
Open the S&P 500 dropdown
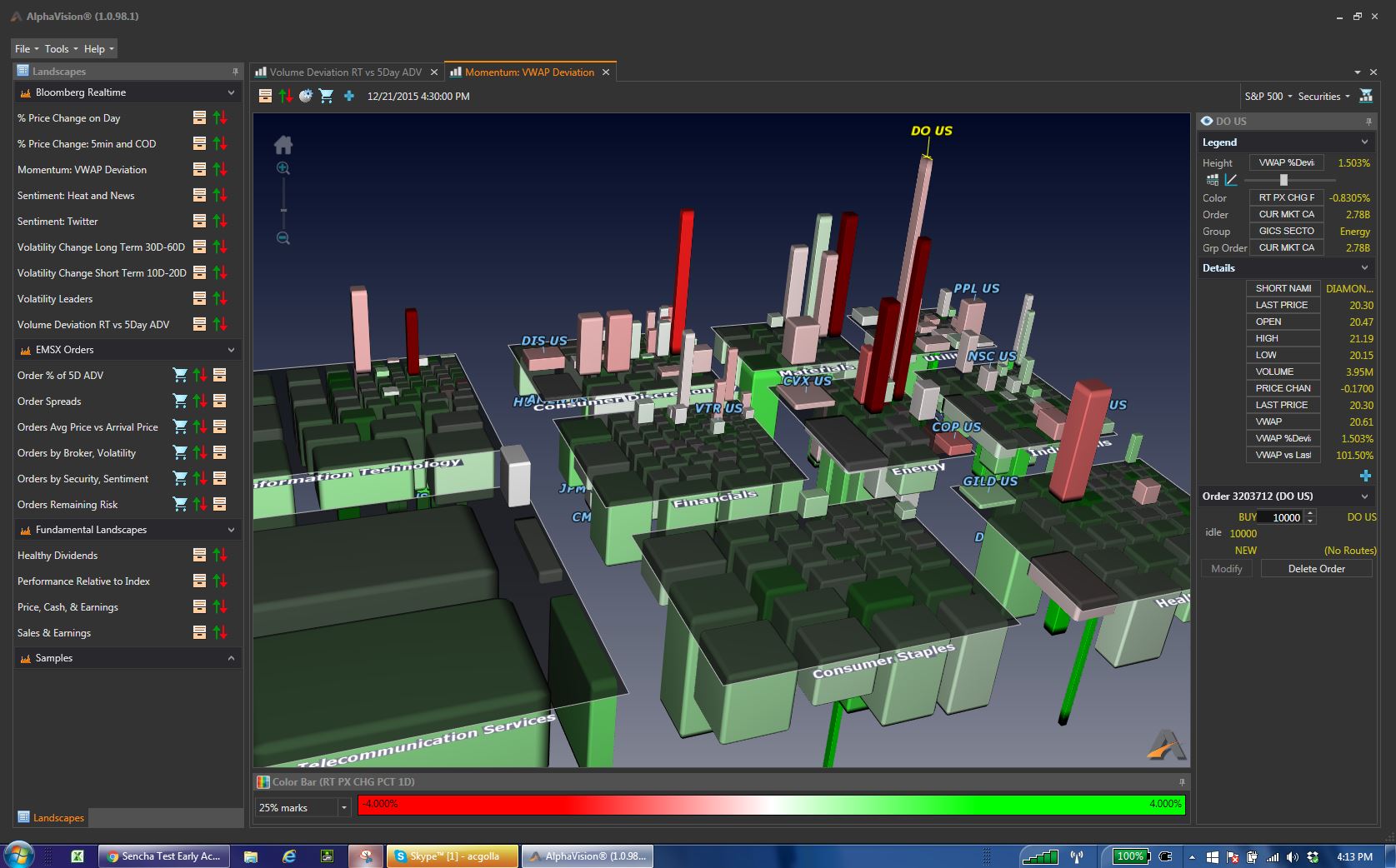pyautogui.click(x=1268, y=97)
